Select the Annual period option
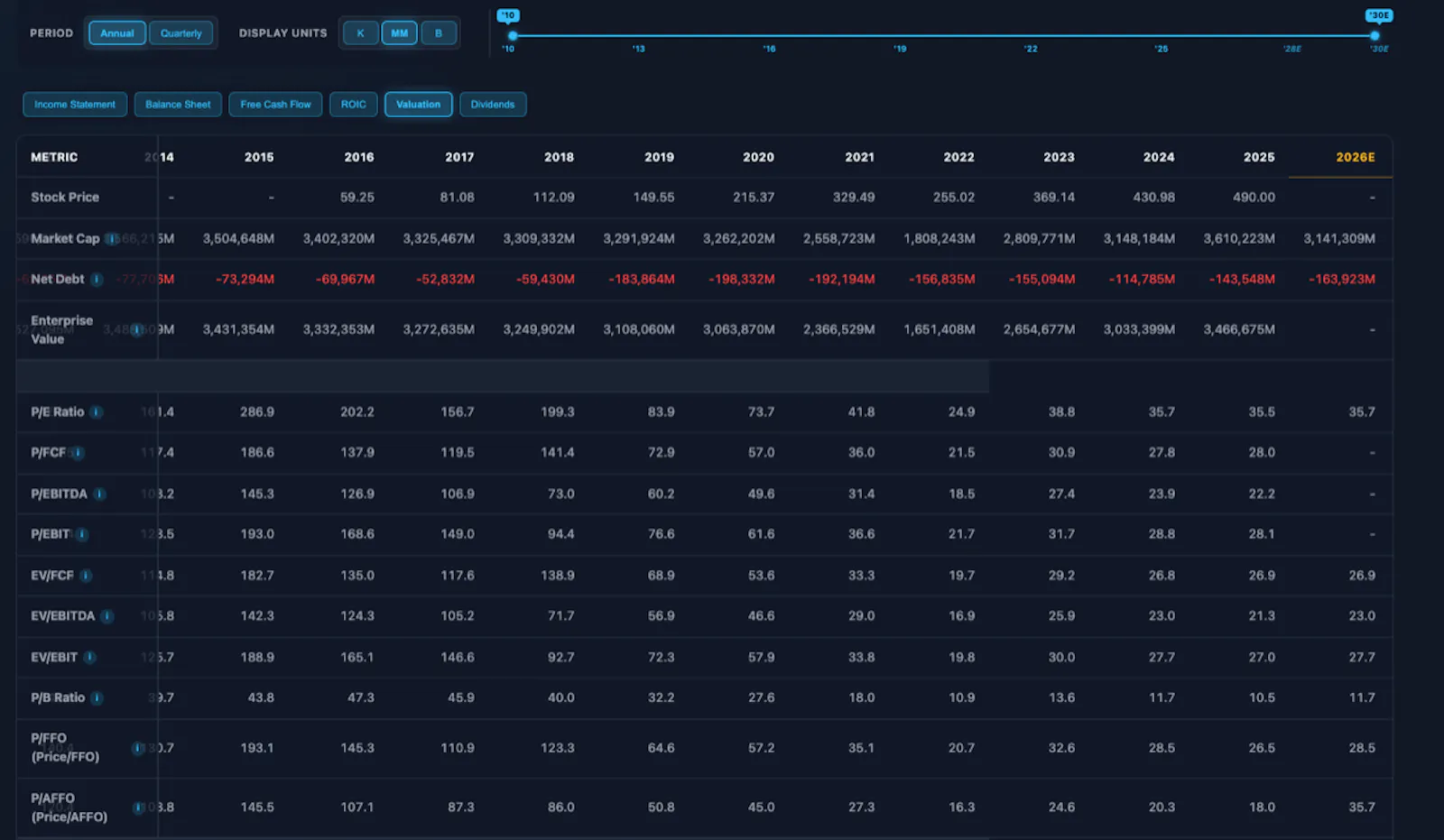This screenshot has height=840, width=1444. coord(117,33)
